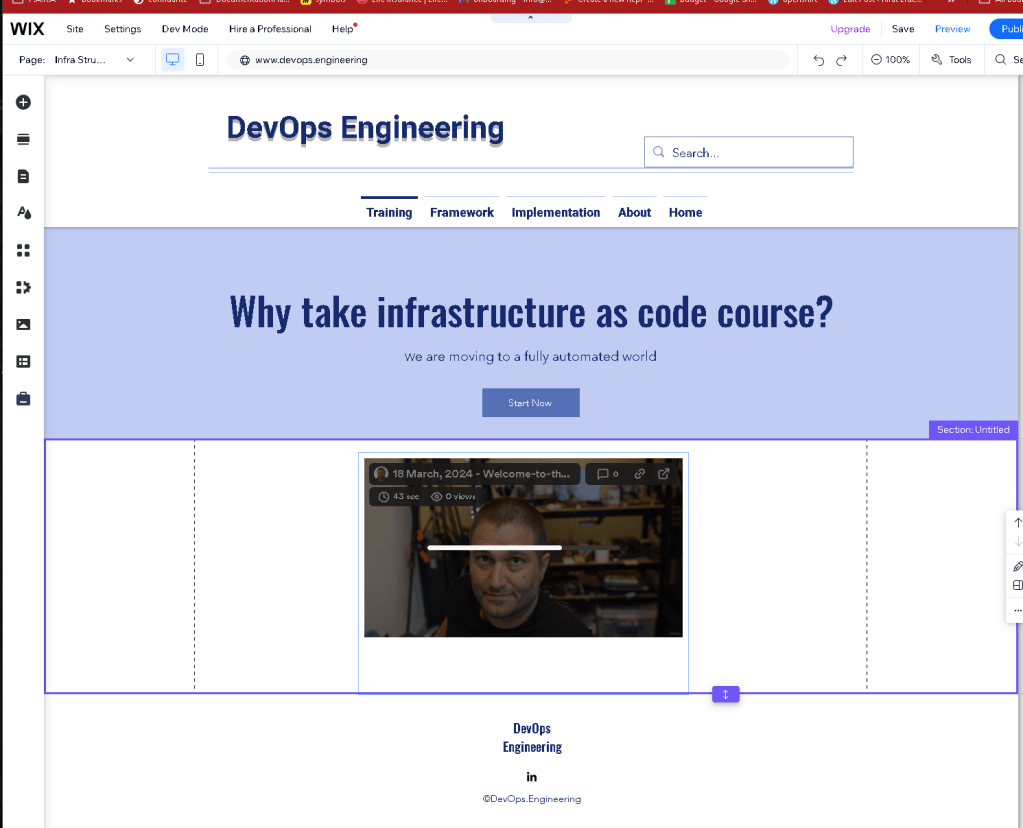1023x828 pixels.
Task: Click the Upgrade link
Action: coord(850,29)
